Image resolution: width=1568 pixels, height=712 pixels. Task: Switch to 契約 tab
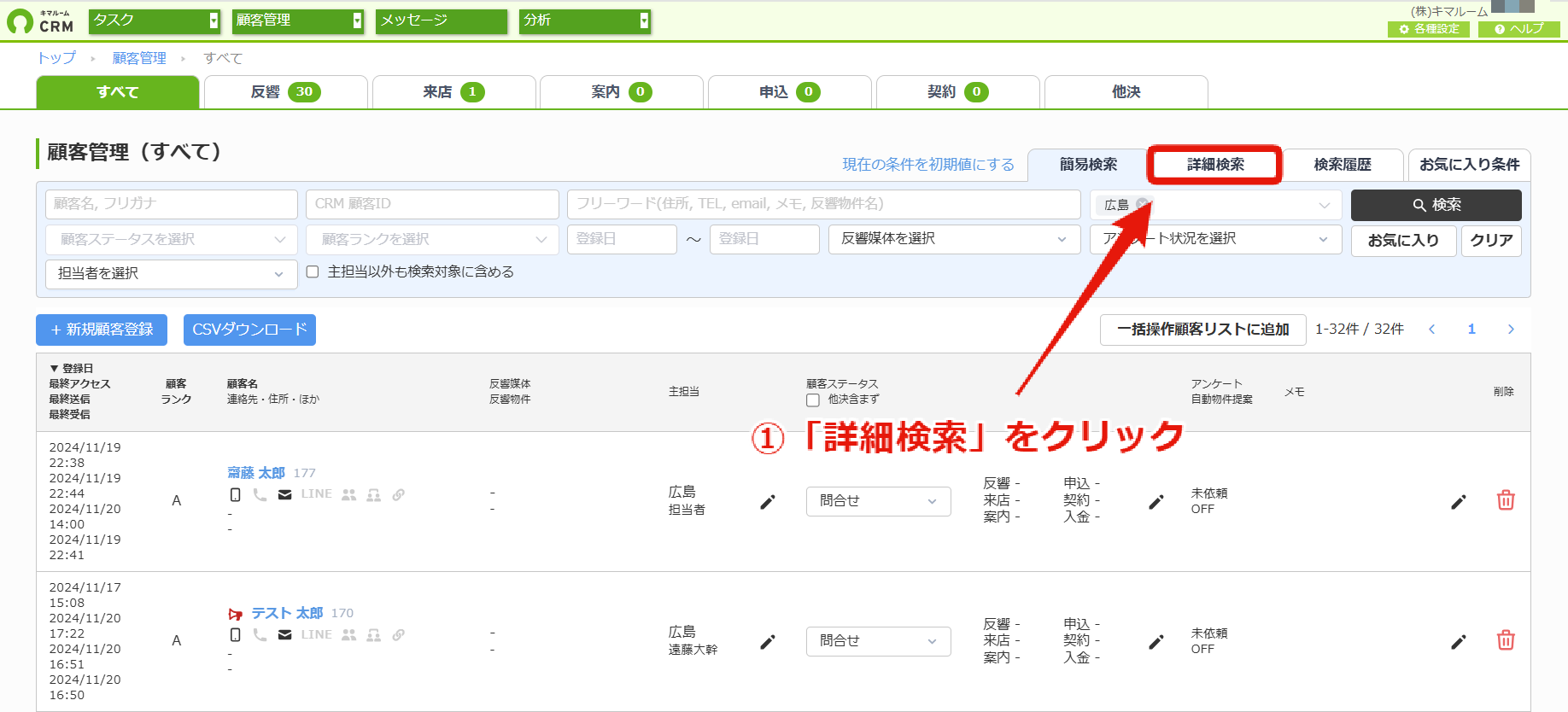click(x=958, y=92)
